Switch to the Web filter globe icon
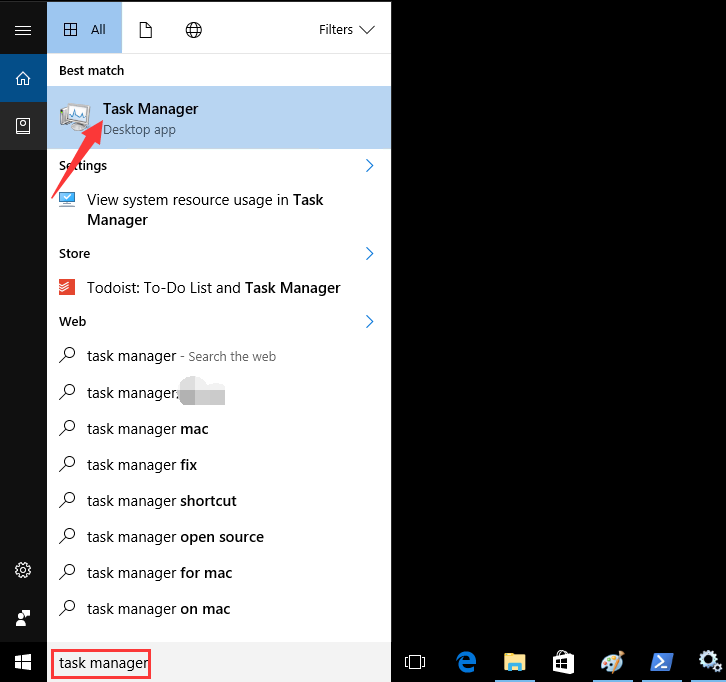Viewport: 726px width, 682px height. coord(194,30)
